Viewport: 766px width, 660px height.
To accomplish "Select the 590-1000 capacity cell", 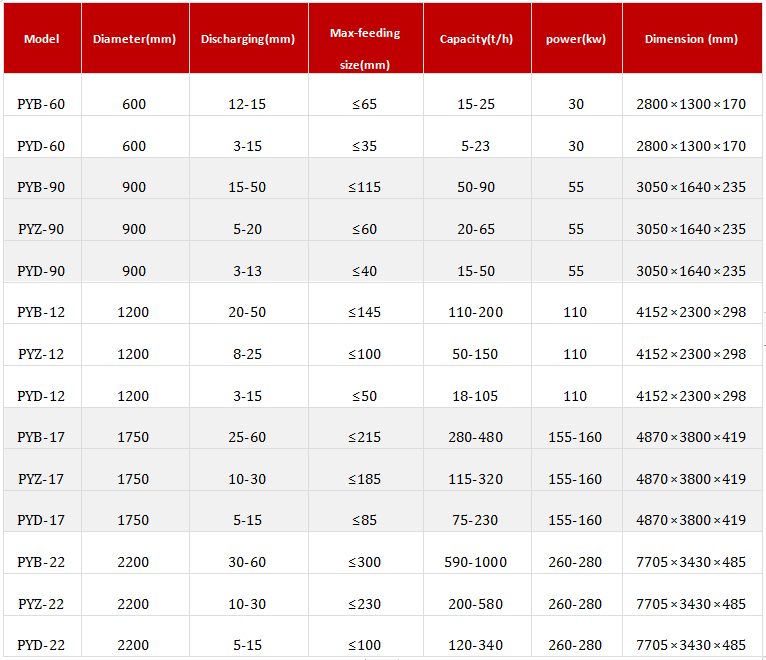I will (x=476, y=562).
